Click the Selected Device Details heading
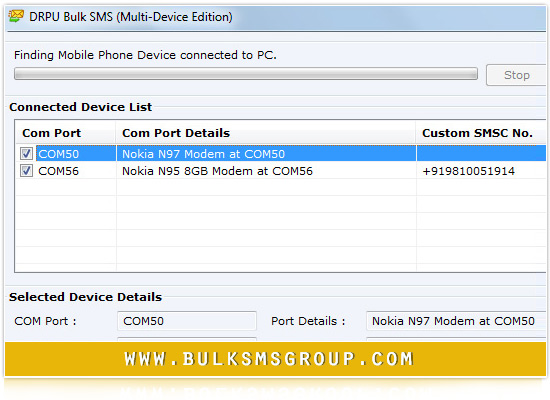Viewport: 550px width, 400px height. (x=86, y=297)
